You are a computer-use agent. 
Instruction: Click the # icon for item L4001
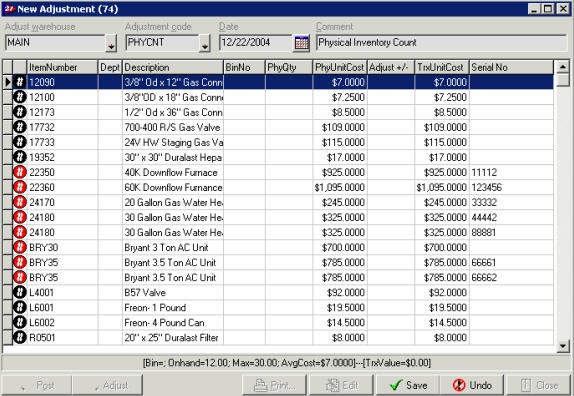[x=20, y=292]
